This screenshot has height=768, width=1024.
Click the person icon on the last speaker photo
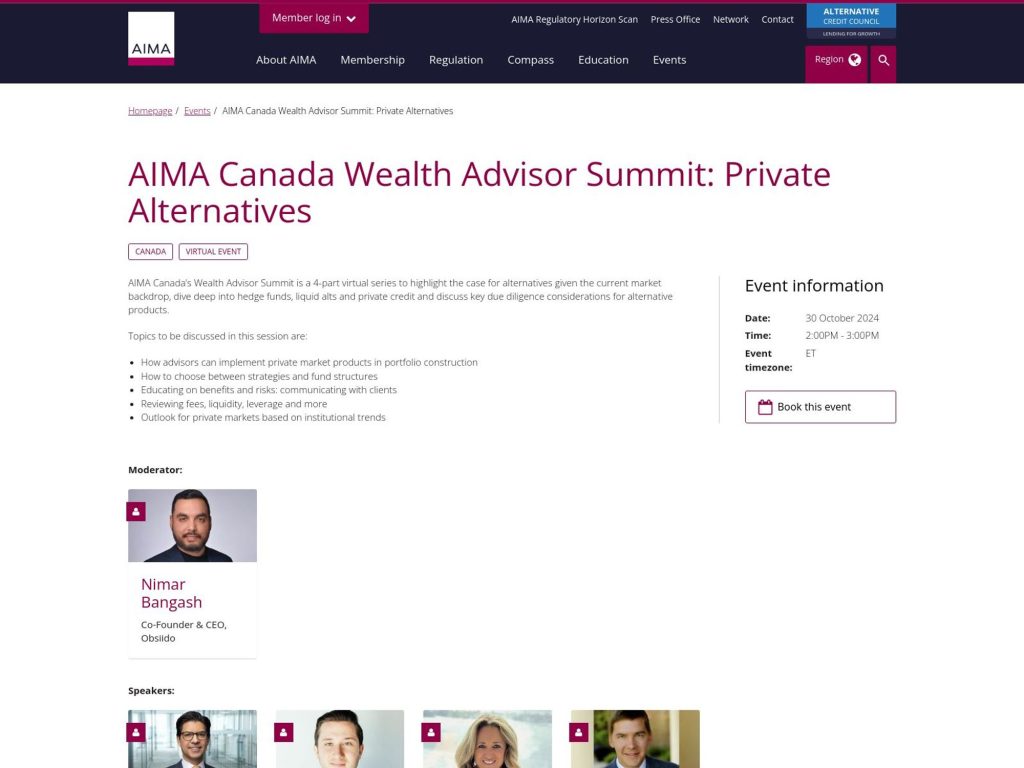tap(579, 732)
